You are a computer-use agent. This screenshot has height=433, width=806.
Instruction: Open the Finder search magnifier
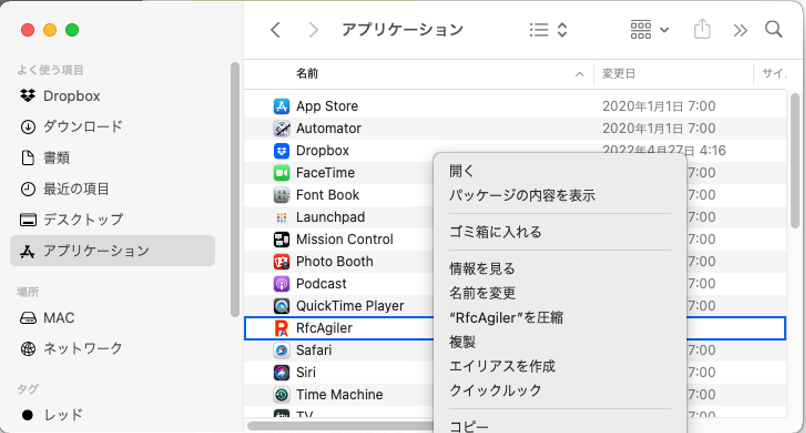pos(773,29)
